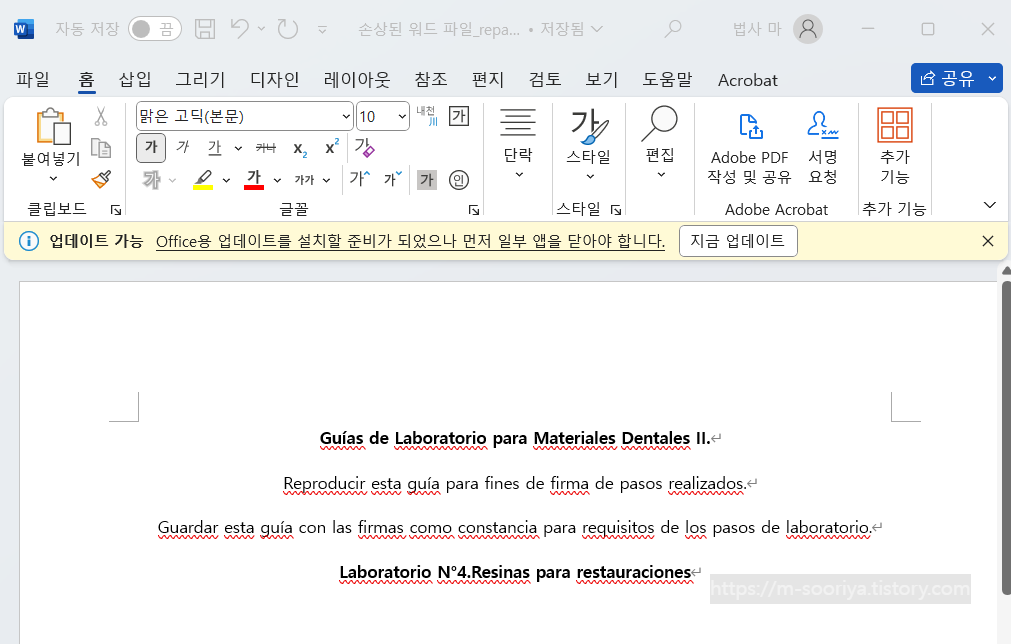Toggle AutoSave switch (자동 저장)
Image resolution: width=1011 pixels, height=644 pixels.
point(155,29)
